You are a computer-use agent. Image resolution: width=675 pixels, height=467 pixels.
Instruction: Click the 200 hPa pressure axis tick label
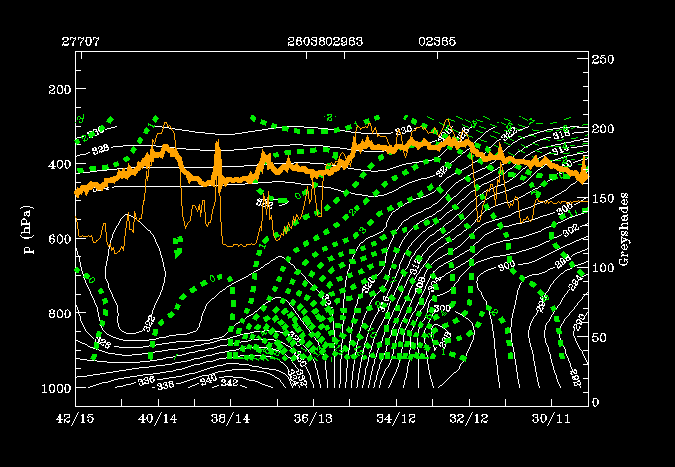tap(58, 89)
